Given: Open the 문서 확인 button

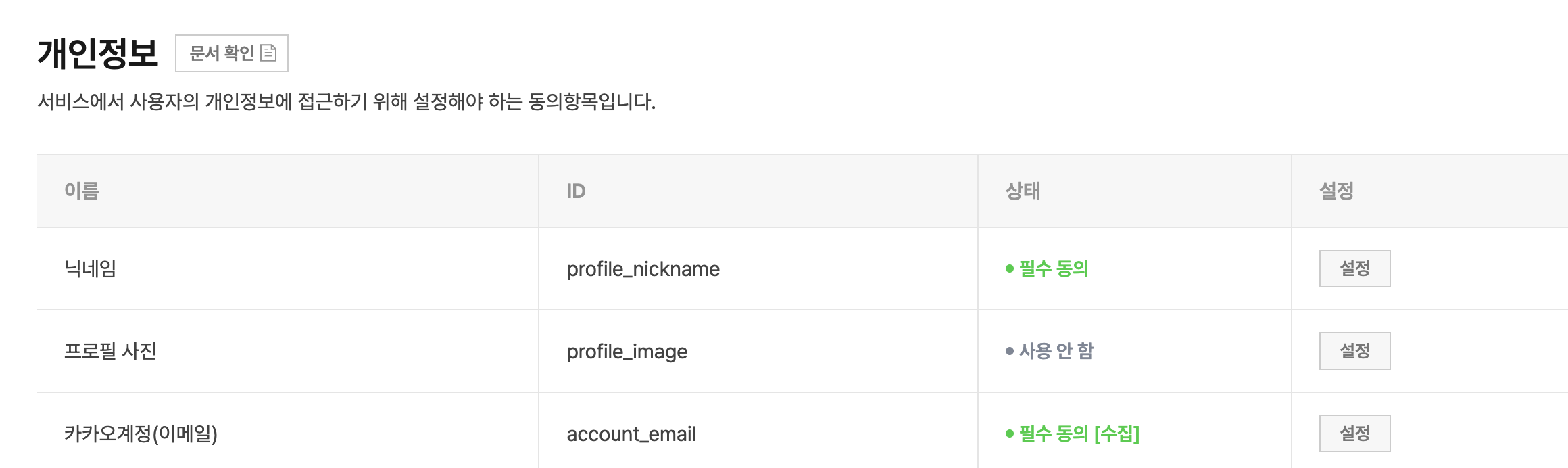Looking at the screenshot, I should point(232,53).
